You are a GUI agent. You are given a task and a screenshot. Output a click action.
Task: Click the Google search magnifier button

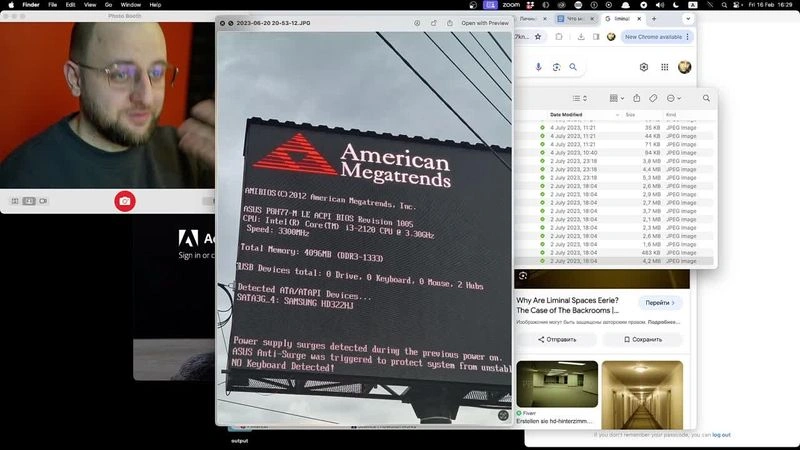coord(573,67)
